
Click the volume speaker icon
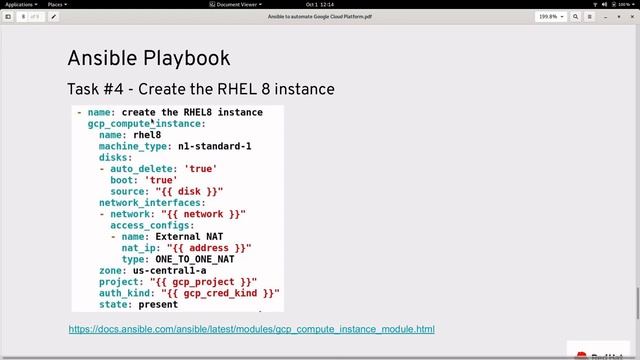point(604,4)
